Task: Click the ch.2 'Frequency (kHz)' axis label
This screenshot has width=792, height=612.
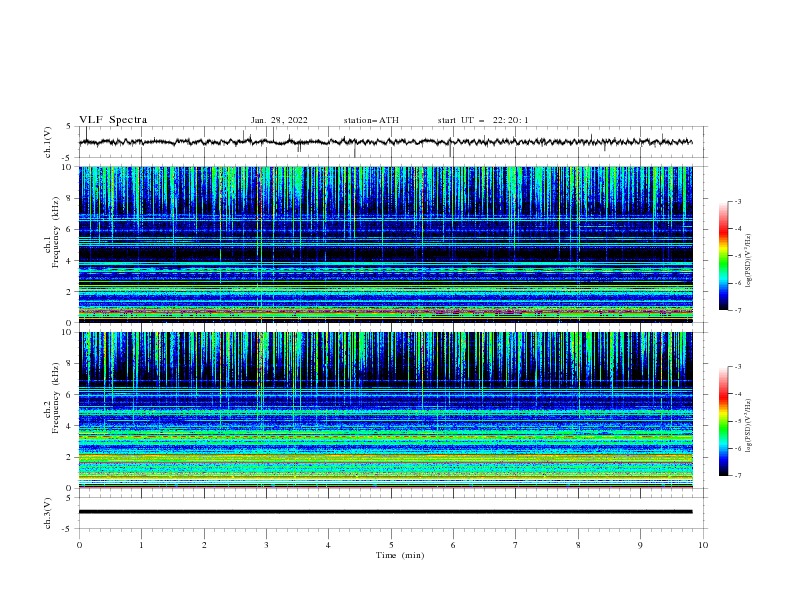Action: (56, 398)
